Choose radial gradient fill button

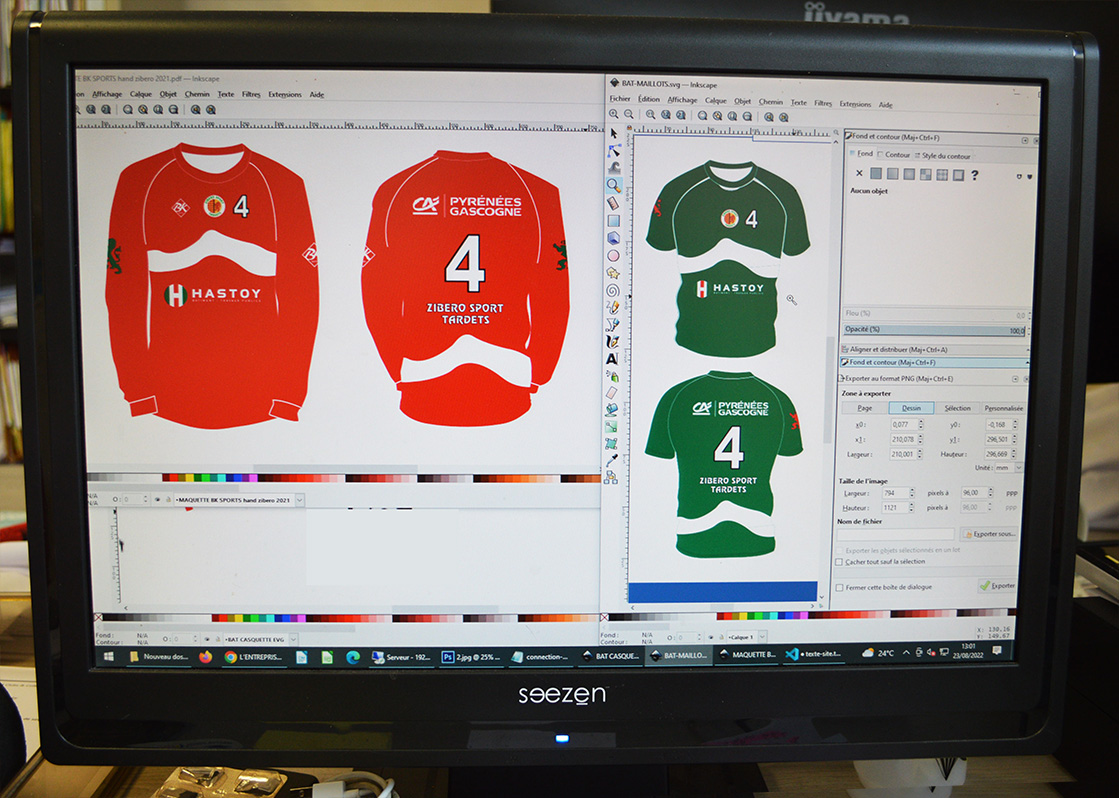click(908, 174)
